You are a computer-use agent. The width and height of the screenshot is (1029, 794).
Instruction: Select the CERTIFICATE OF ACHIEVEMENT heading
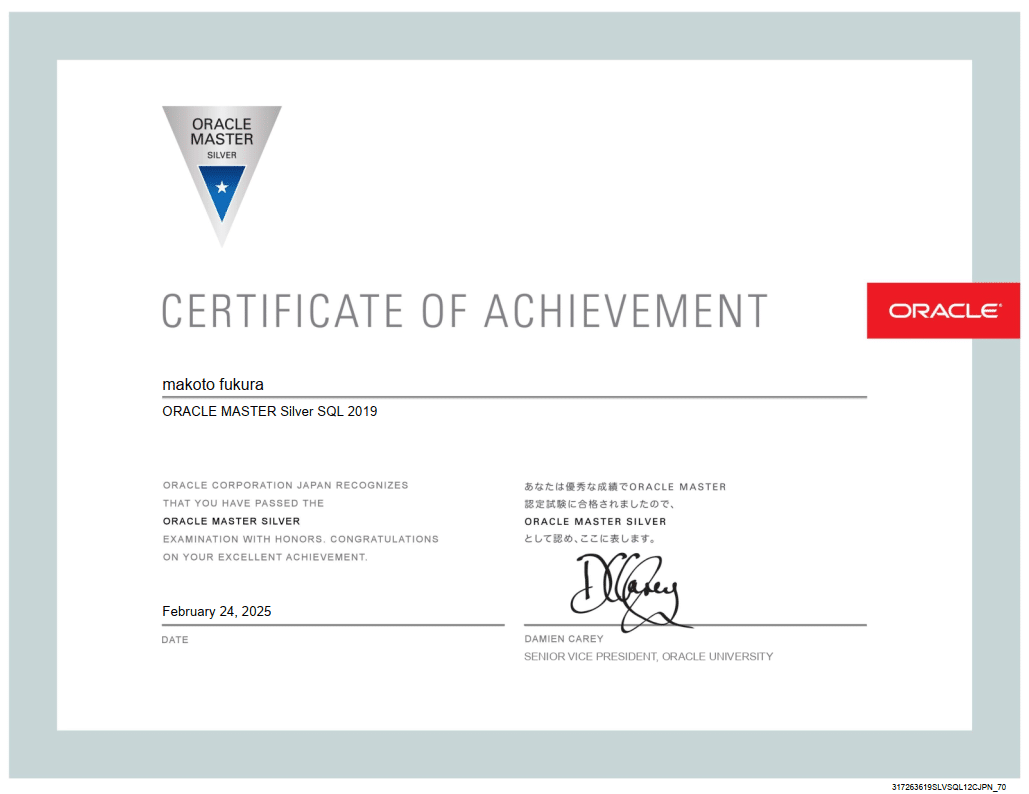465,311
